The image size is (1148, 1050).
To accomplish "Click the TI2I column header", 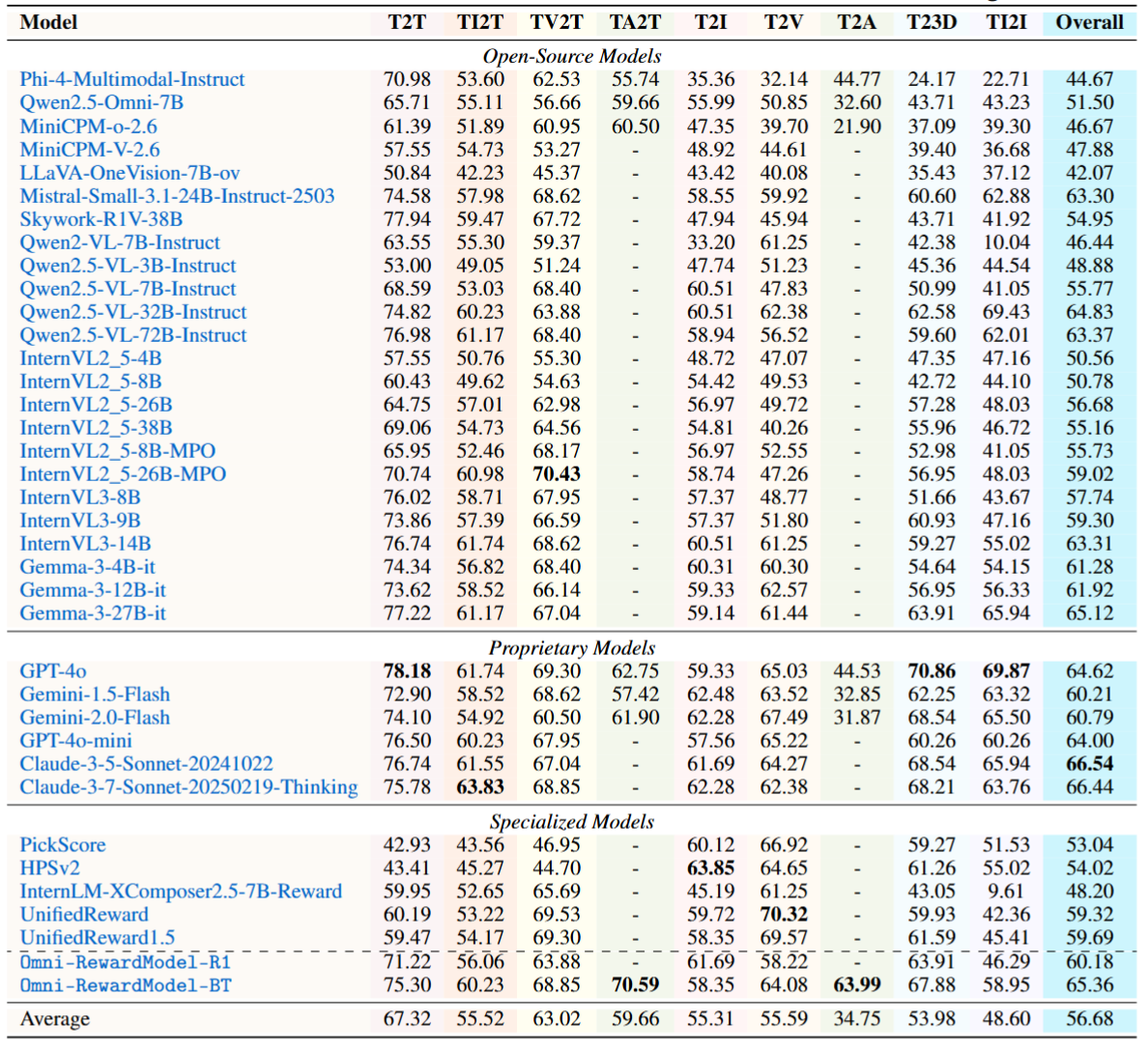I will [1006, 22].
